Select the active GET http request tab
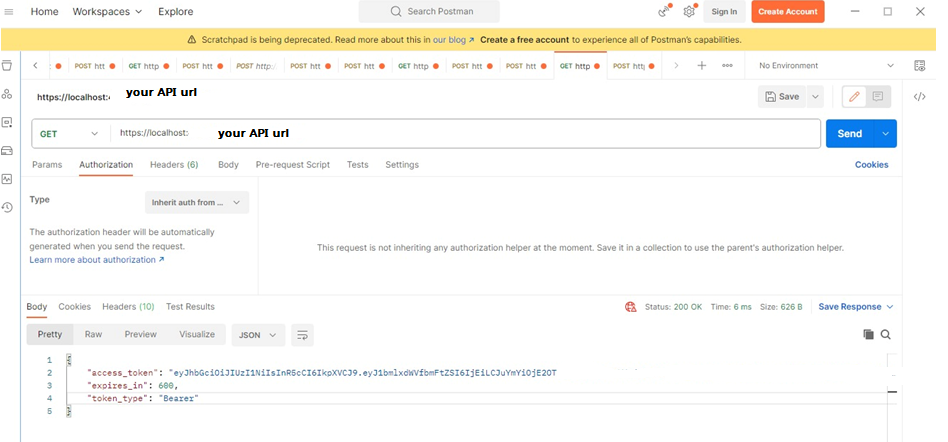Screen dimensions: 948x442 [580, 66]
